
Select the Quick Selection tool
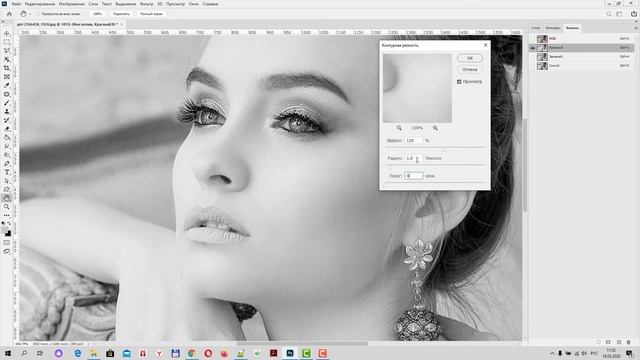[7, 59]
